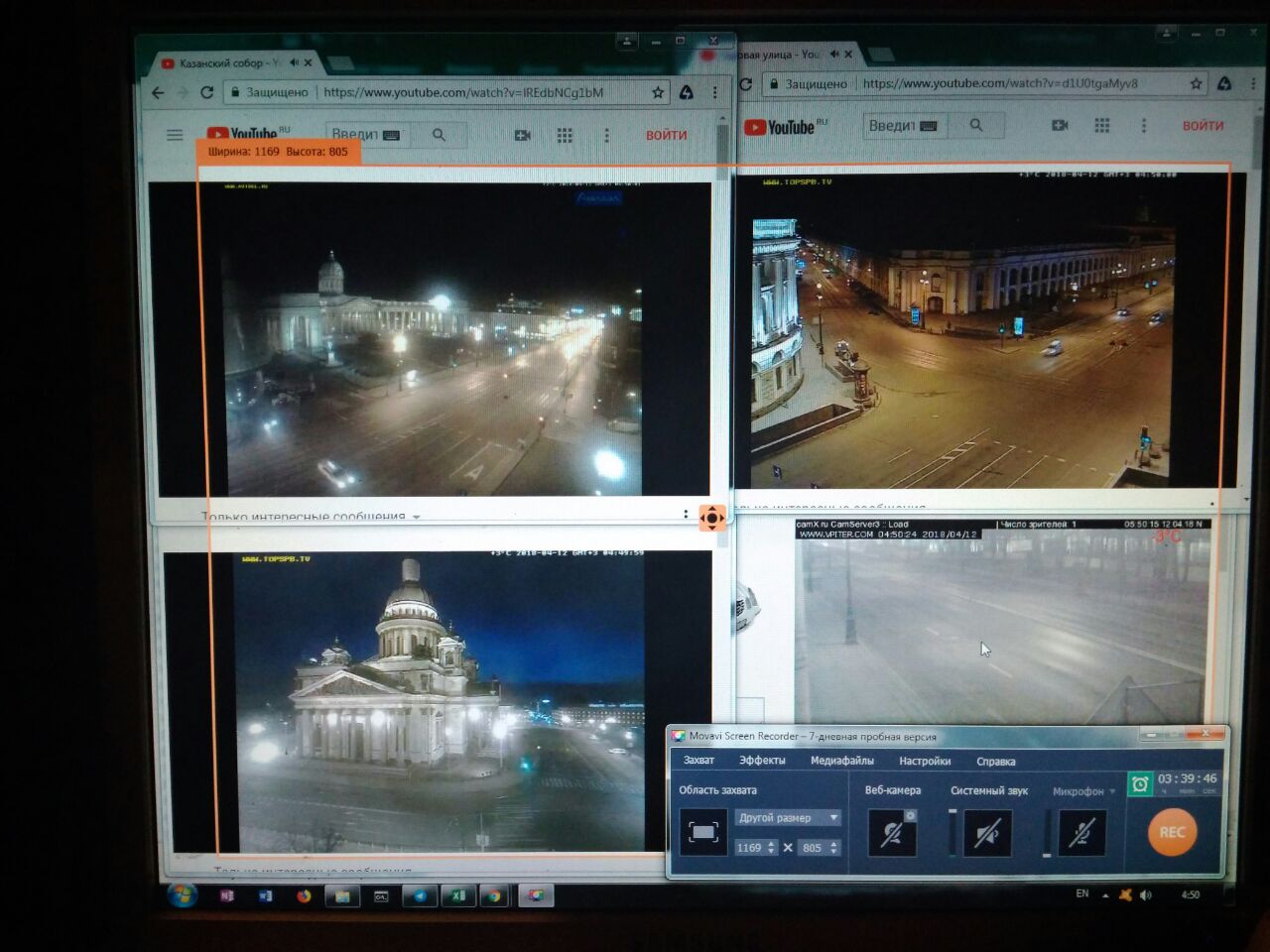1270x952 pixels.
Task: Open YouTube settings dots in right window
Action: tap(1143, 125)
